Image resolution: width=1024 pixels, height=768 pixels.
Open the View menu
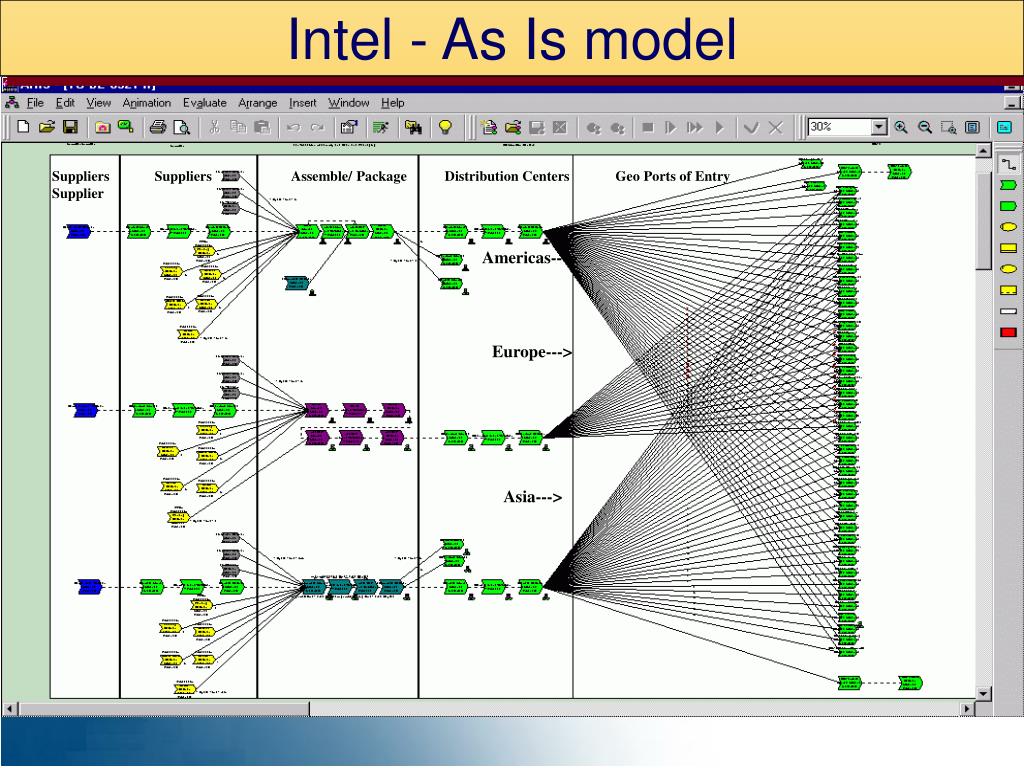99,103
